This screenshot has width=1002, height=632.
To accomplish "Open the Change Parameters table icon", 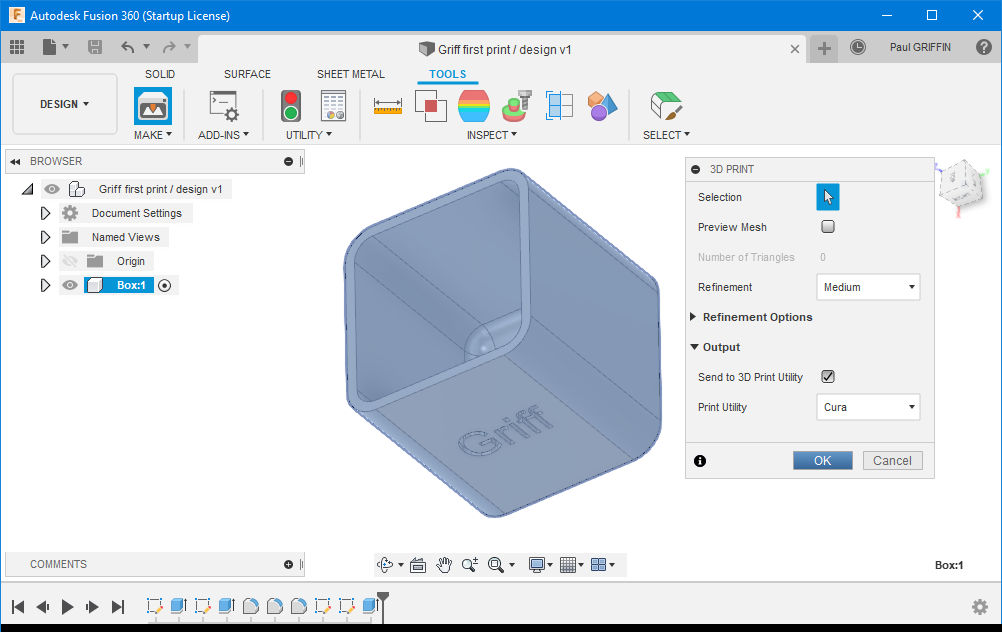I will [x=333, y=106].
